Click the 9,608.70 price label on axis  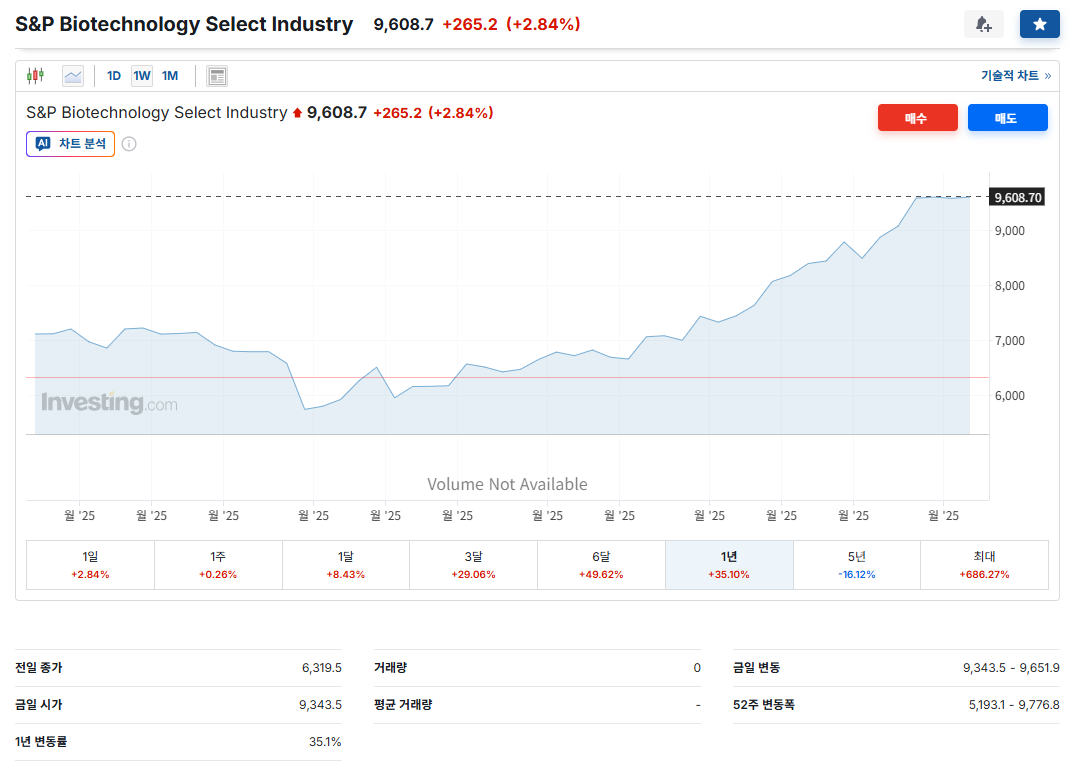pos(1017,197)
